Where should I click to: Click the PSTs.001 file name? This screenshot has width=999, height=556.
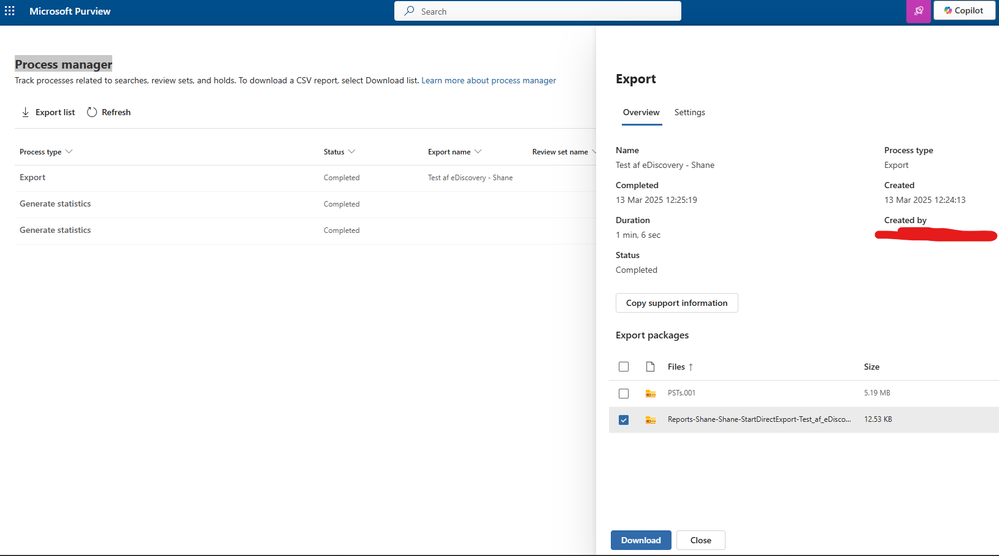click(681, 393)
